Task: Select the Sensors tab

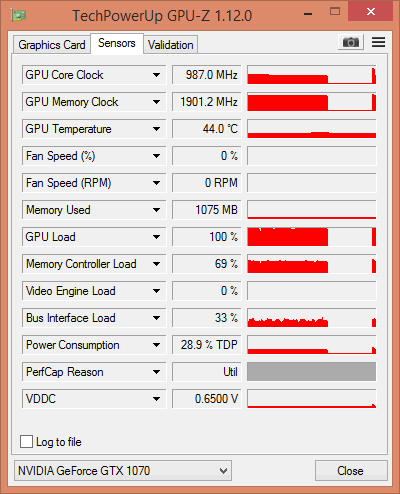Action: (117, 43)
